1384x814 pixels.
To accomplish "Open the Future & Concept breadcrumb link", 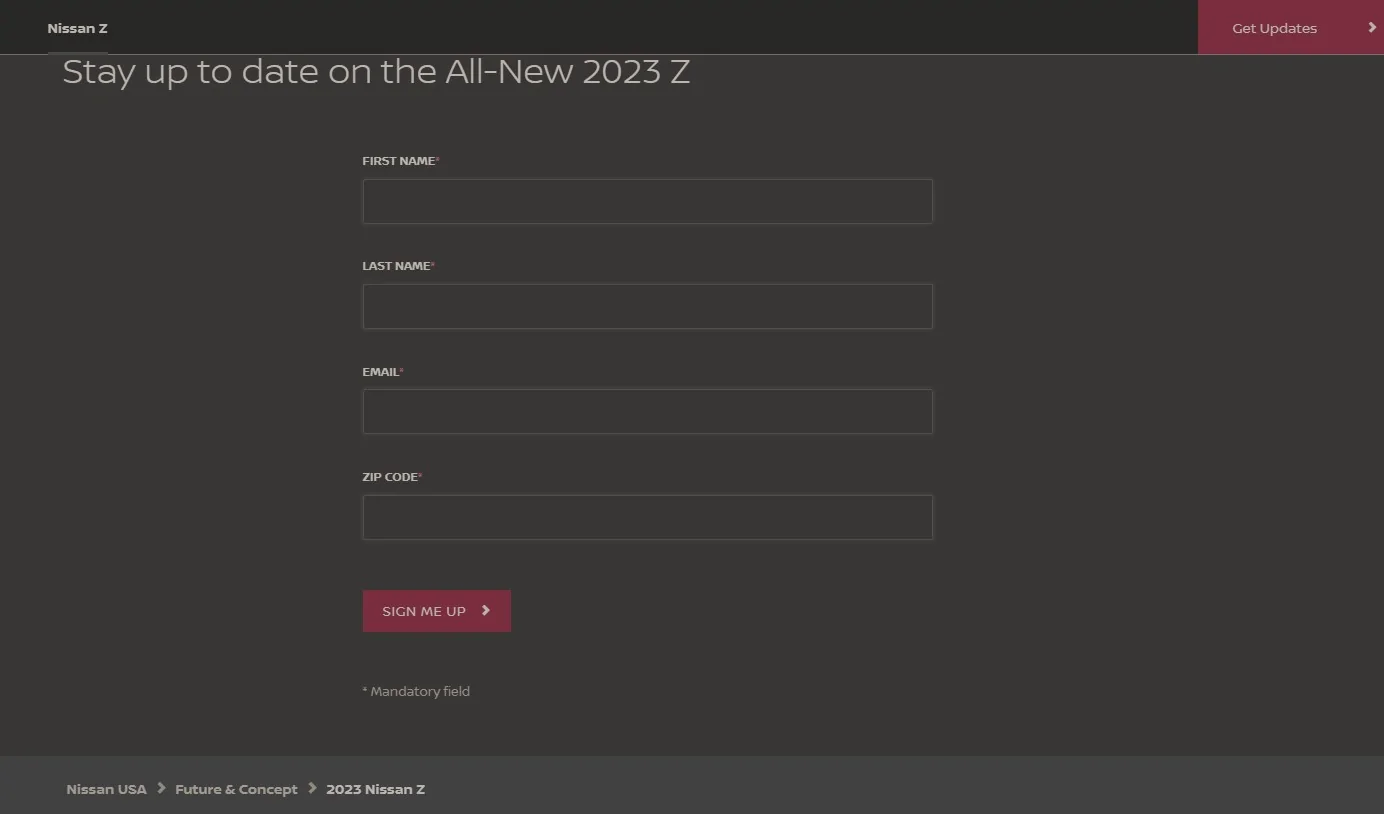I will (x=236, y=789).
